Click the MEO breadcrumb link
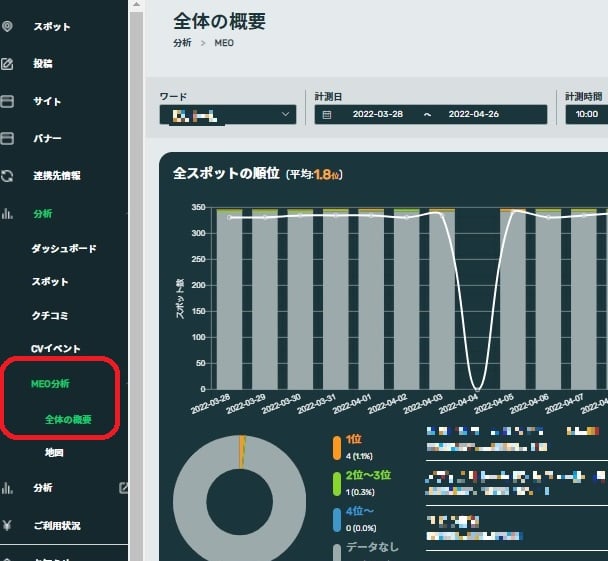 (224, 43)
